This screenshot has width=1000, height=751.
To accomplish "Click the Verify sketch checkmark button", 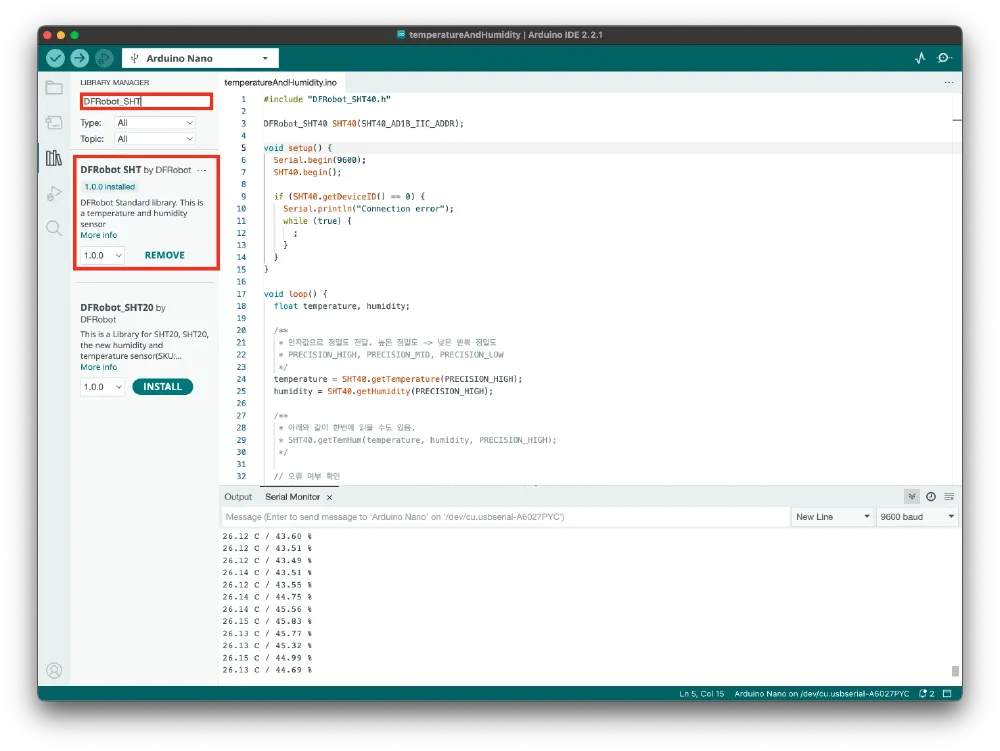I will (x=55, y=58).
